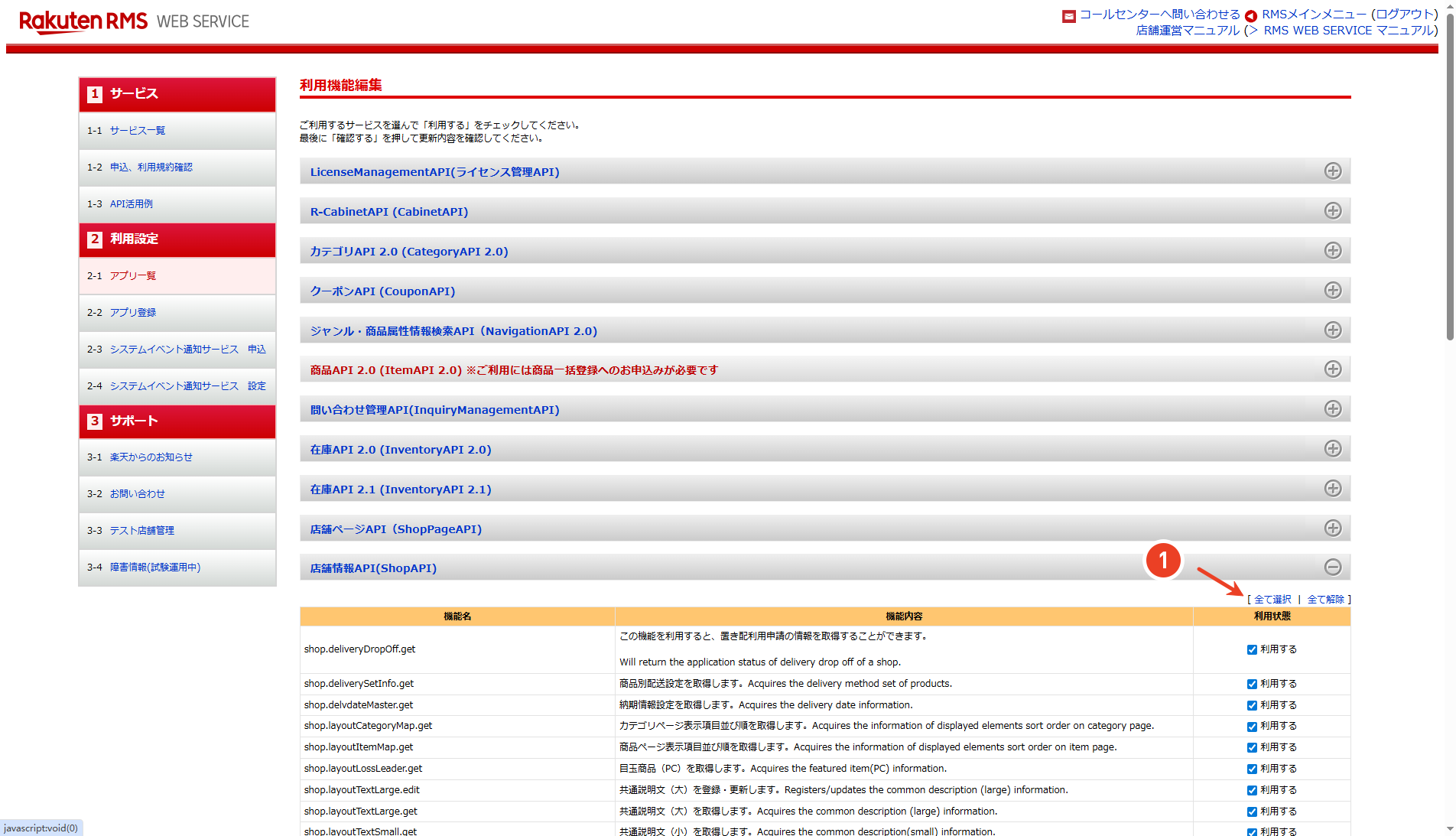Select shop.layoutItemMap.get function name
Image resolution: width=1456 pixels, height=836 pixels.
click(x=359, y=747)
